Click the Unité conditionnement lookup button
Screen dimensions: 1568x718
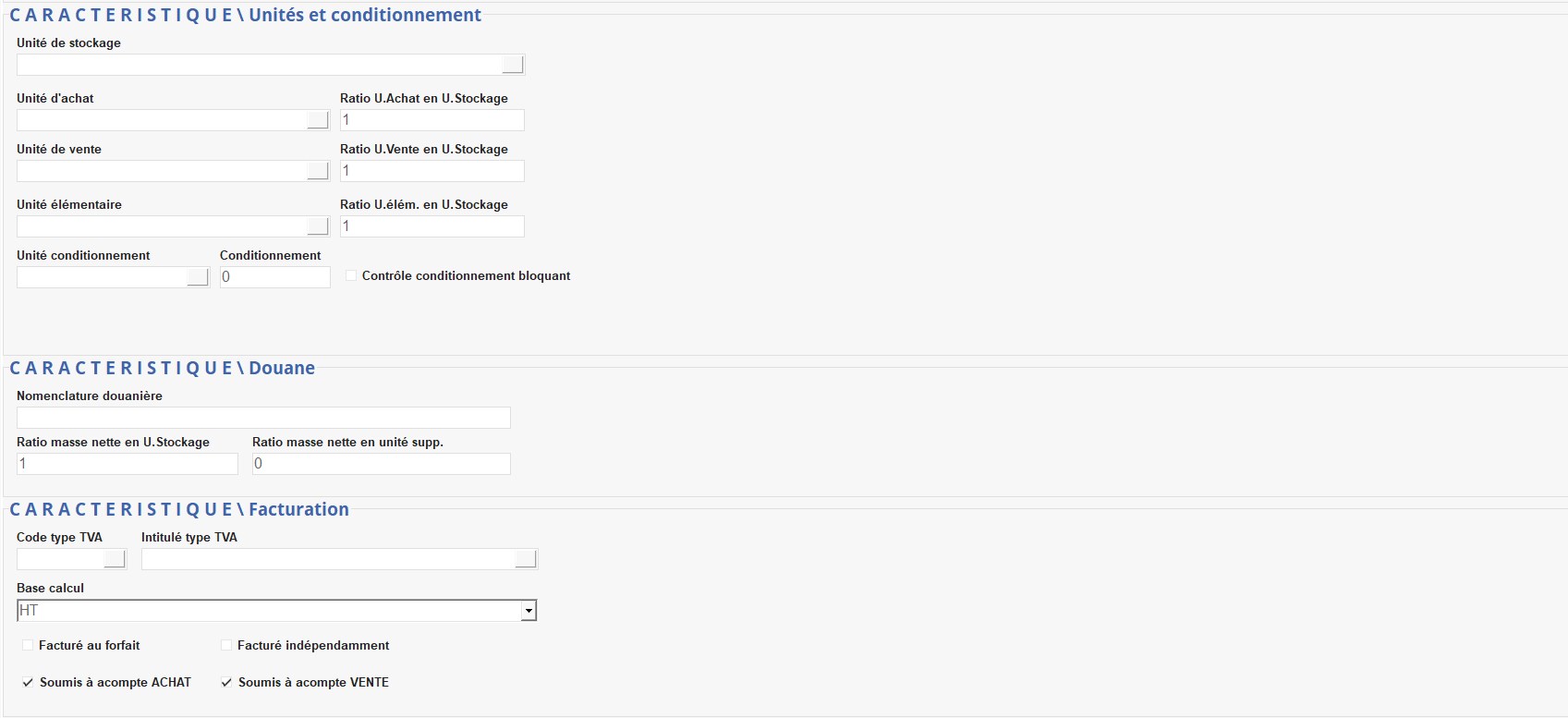[x=198, y=277]
